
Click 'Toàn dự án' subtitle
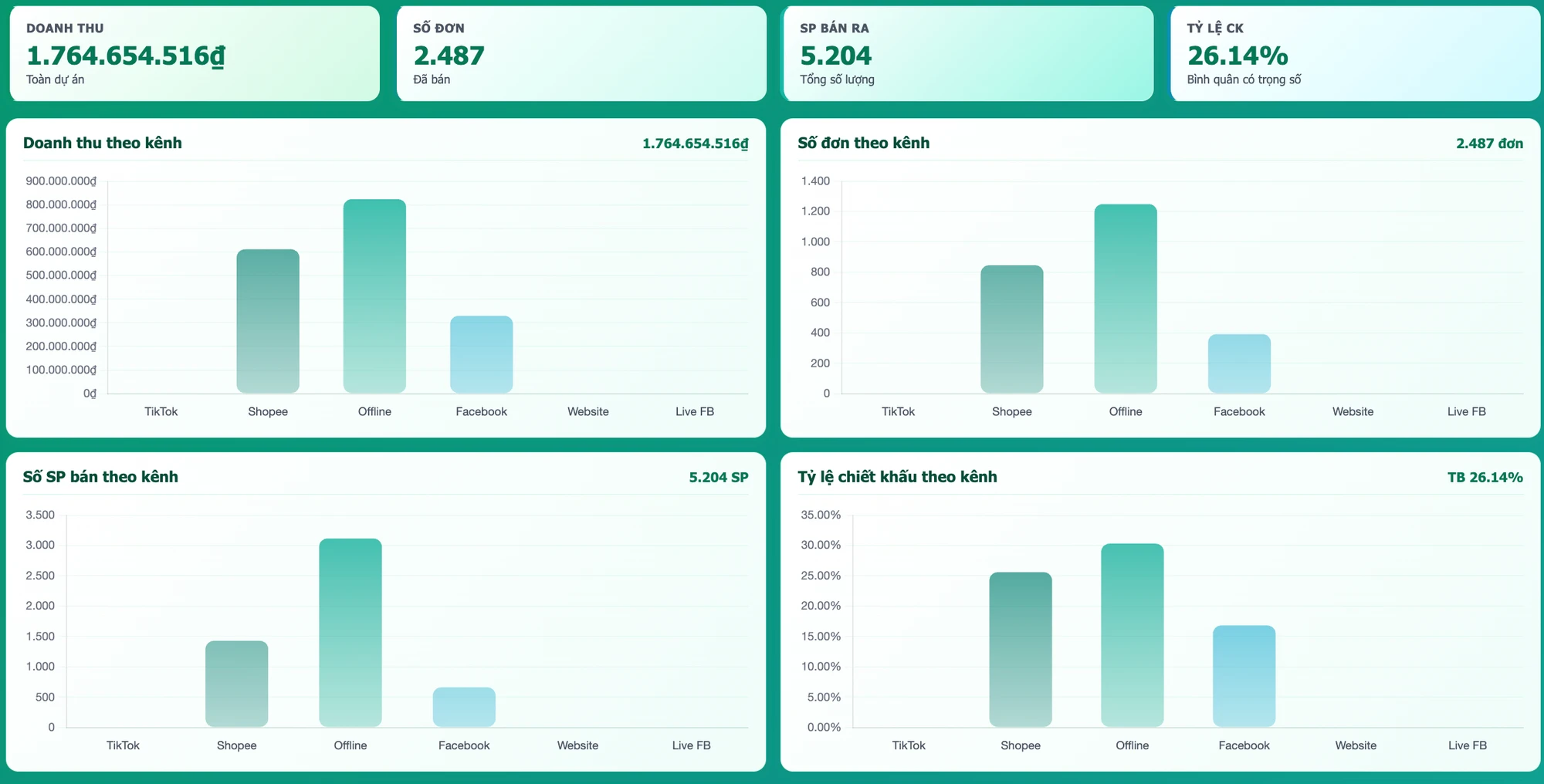56,79
